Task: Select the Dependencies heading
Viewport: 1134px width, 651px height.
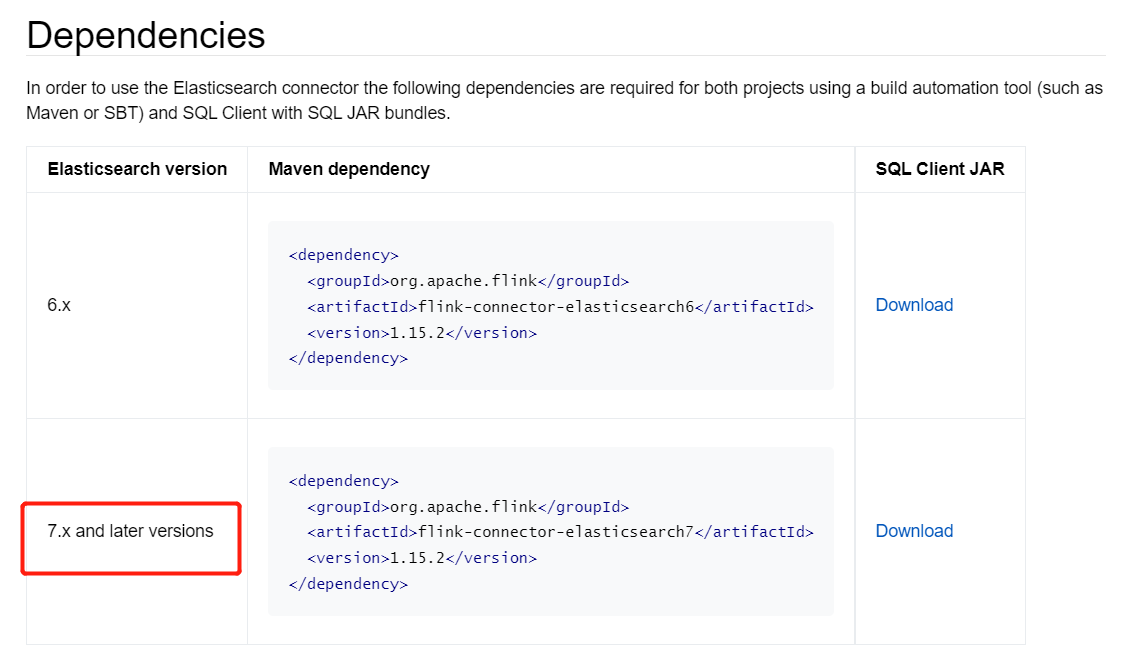Action: tap(146, 35)
